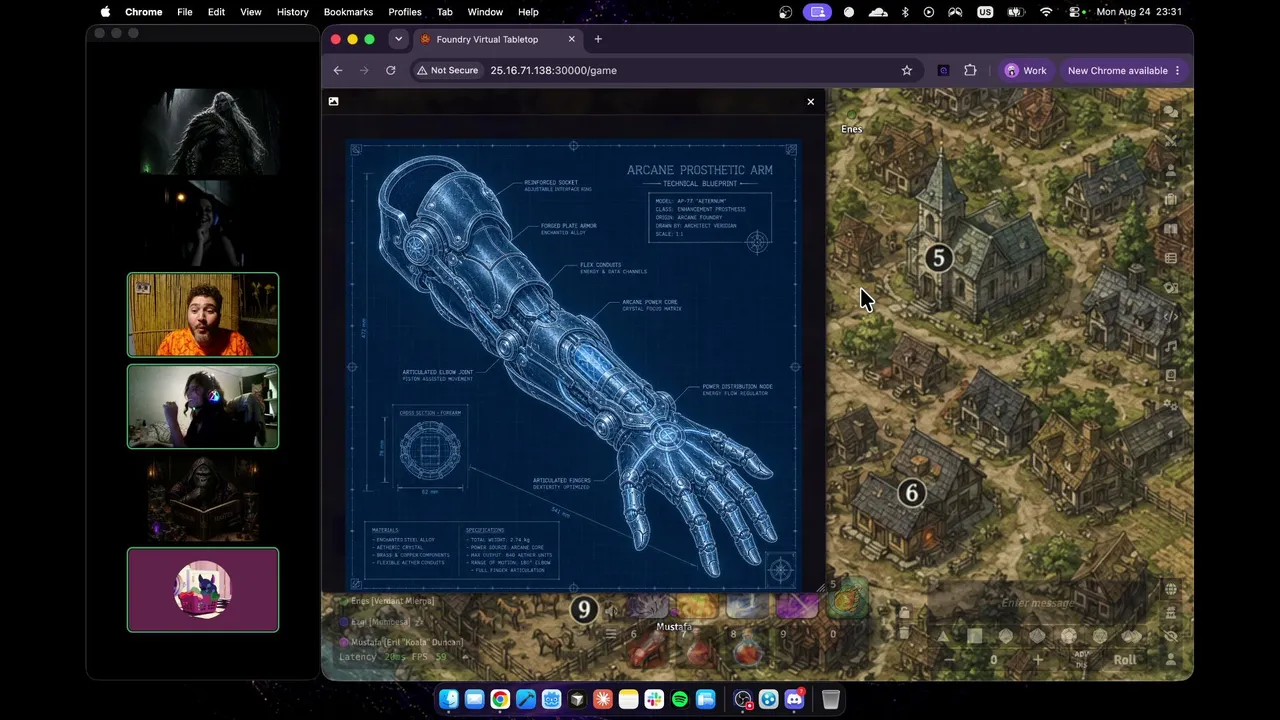Bookmark this page with the star icon
The height and width of the screenshot is (720, 1280).
pyautogui.click(x=907, y=70)
